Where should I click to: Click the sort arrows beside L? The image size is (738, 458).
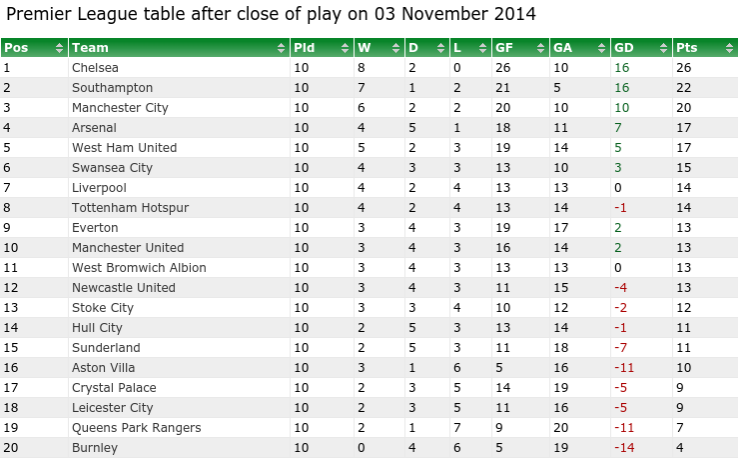[483, 48]
